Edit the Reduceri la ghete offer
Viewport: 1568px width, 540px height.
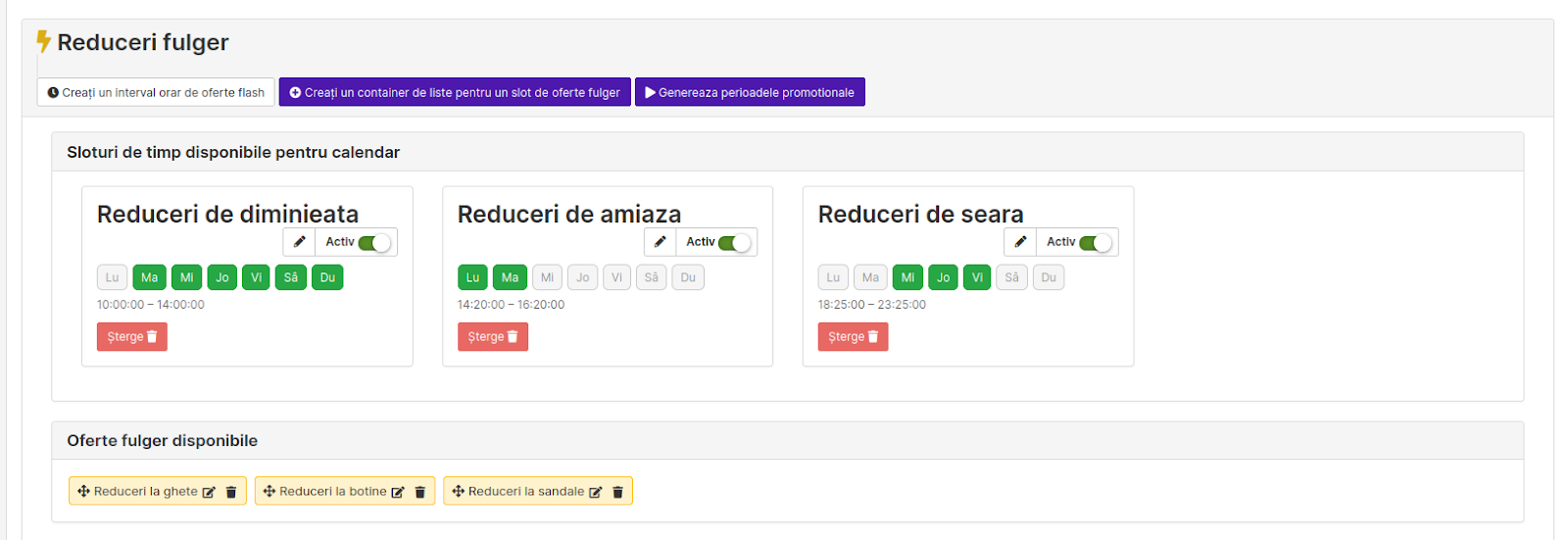(x=209, y=492)
